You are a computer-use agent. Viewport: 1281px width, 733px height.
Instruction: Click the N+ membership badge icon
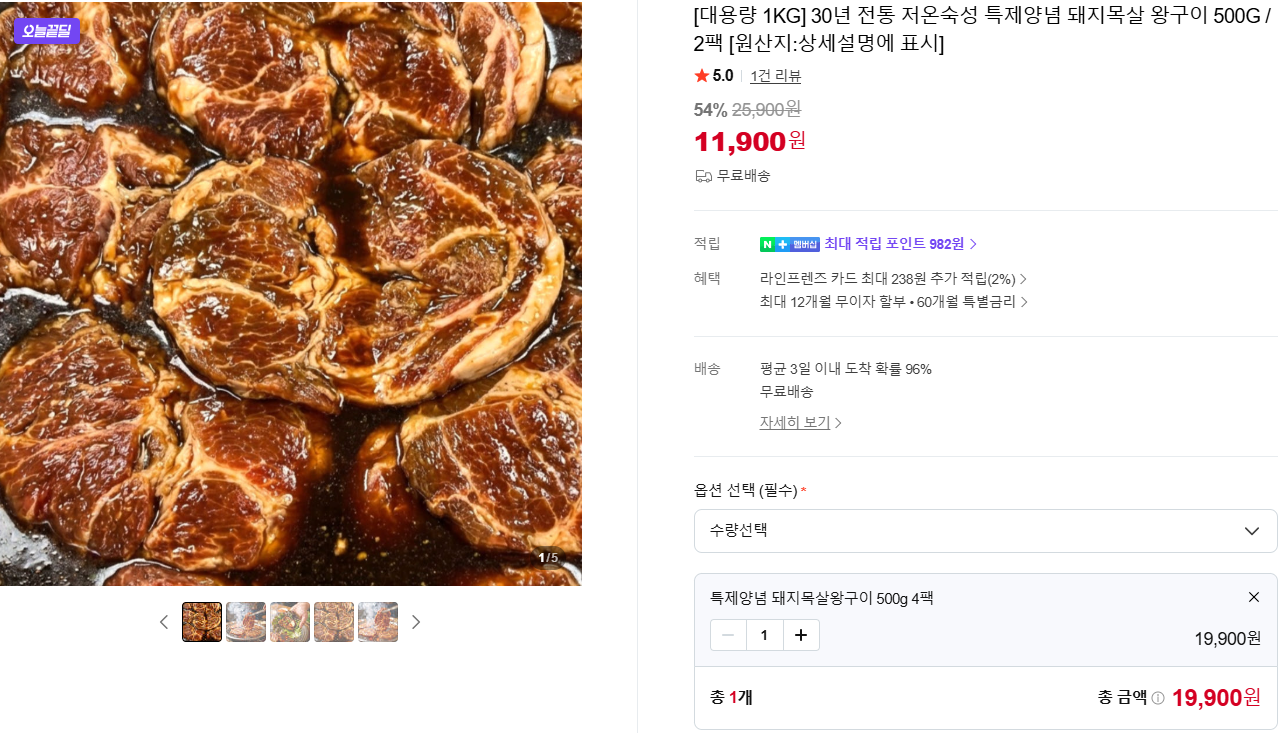tap(789, 244)
